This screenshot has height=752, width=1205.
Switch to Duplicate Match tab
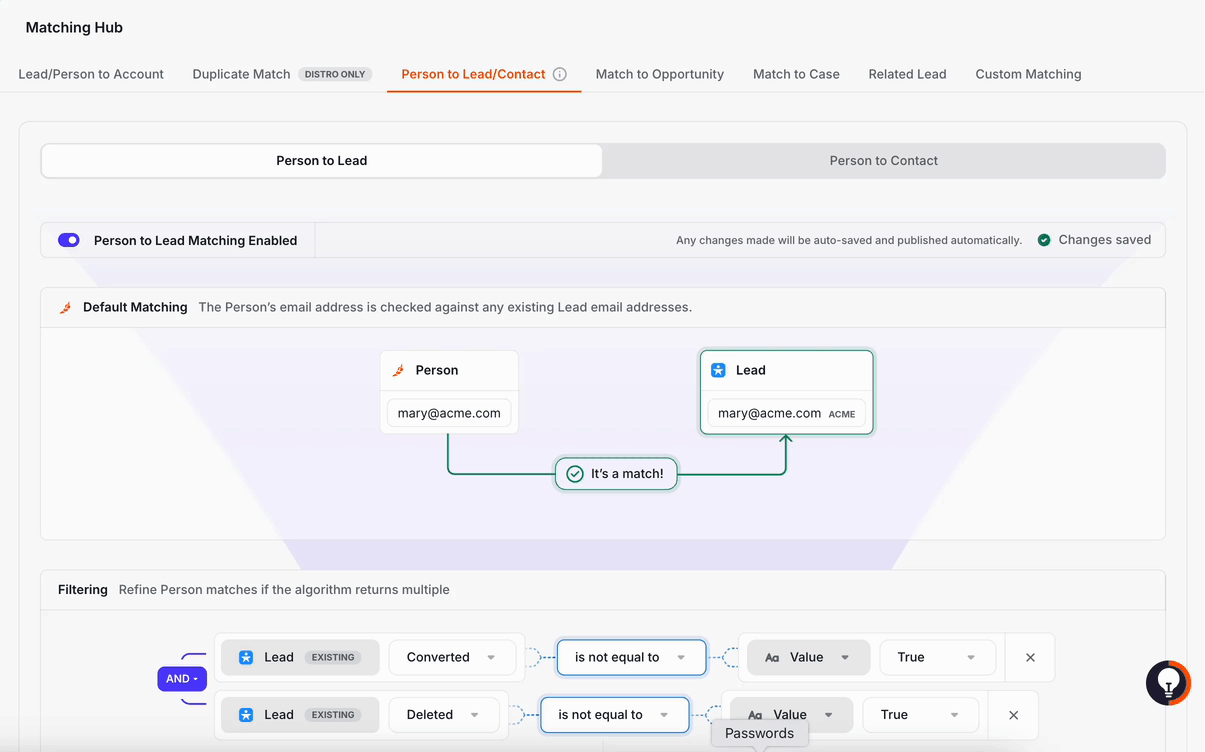click(x=241, y=74)
